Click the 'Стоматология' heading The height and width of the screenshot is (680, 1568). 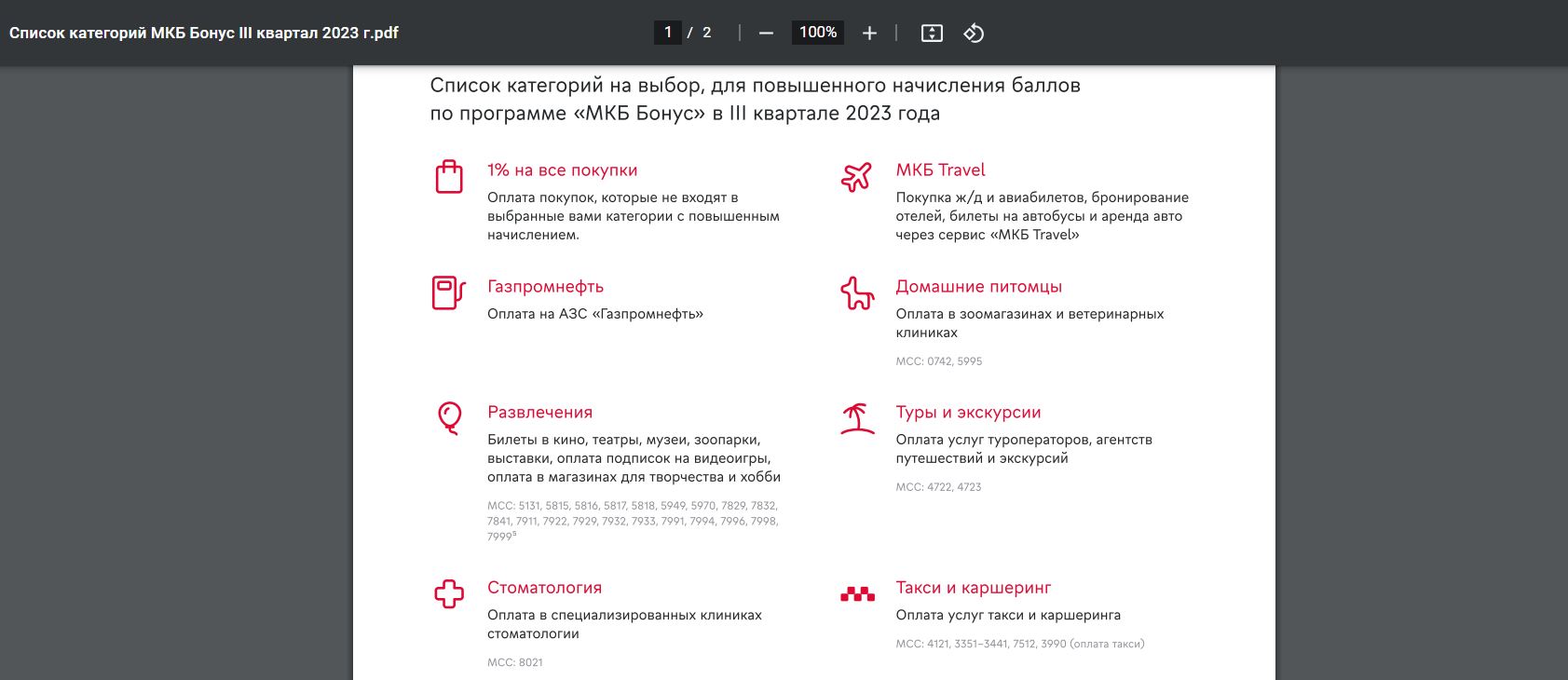544,588
